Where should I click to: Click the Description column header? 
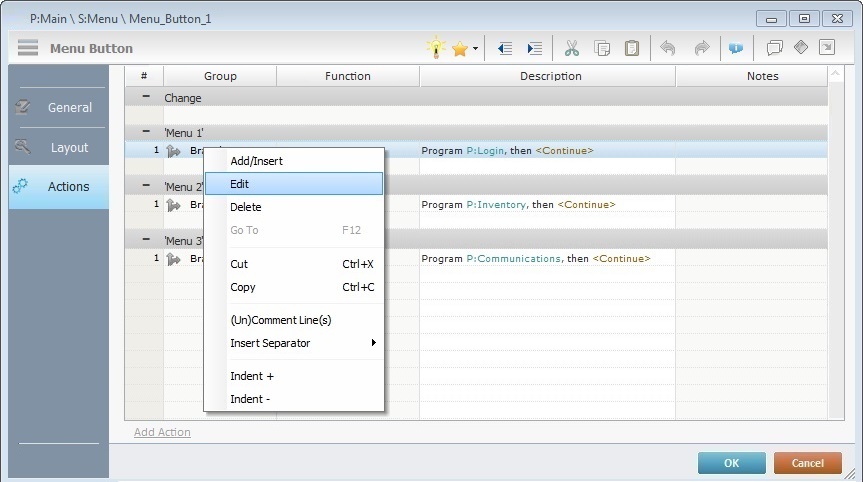(x=550, y=76)
